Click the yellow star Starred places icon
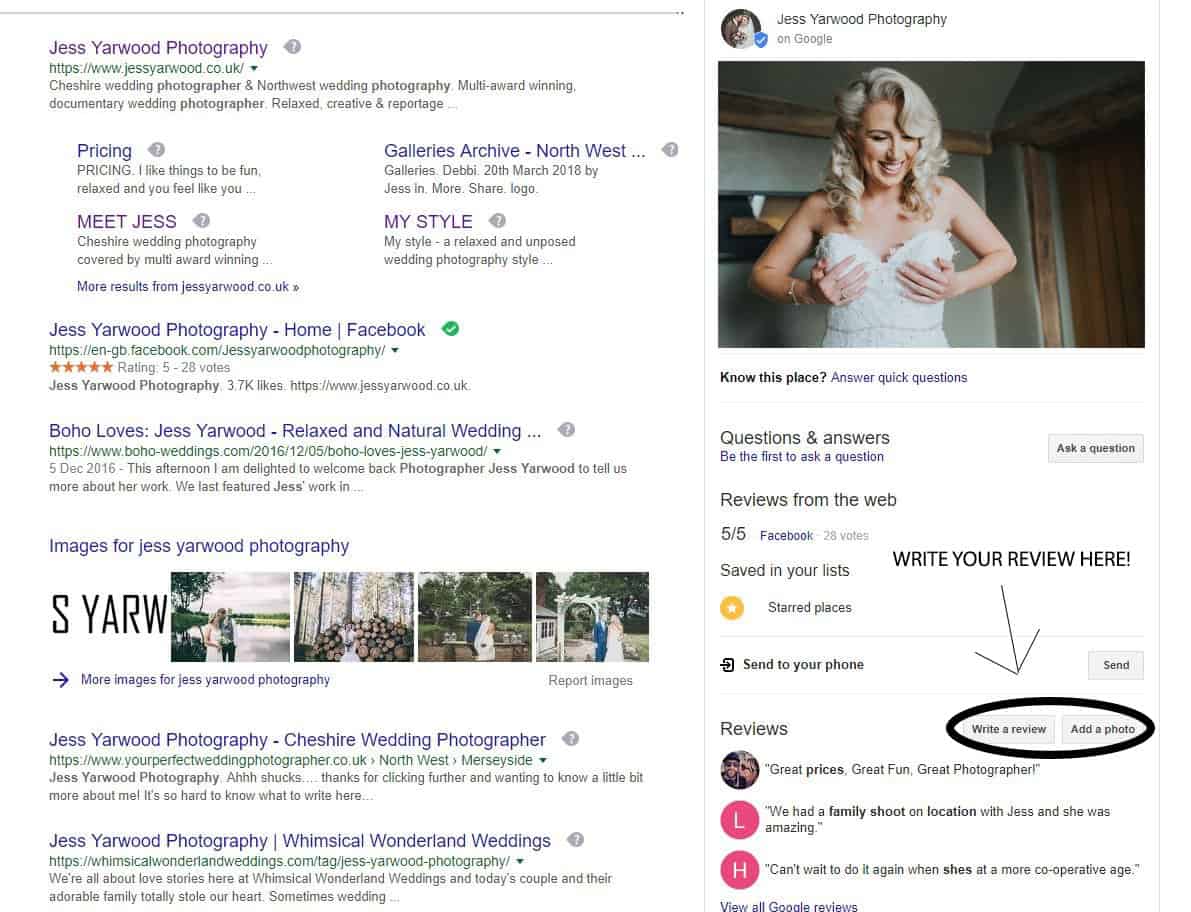This screenshot has width=1191, height=912. click(x=732, y=607)
